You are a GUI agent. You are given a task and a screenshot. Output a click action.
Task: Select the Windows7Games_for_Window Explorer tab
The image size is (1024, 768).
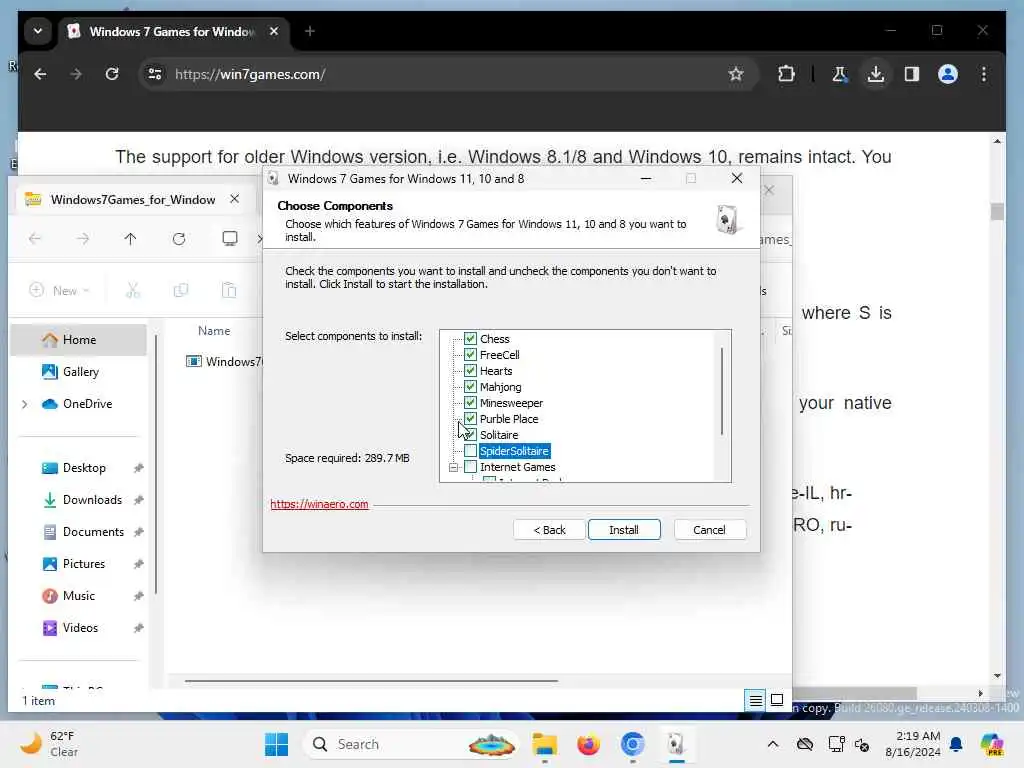[x=133, y=199]
